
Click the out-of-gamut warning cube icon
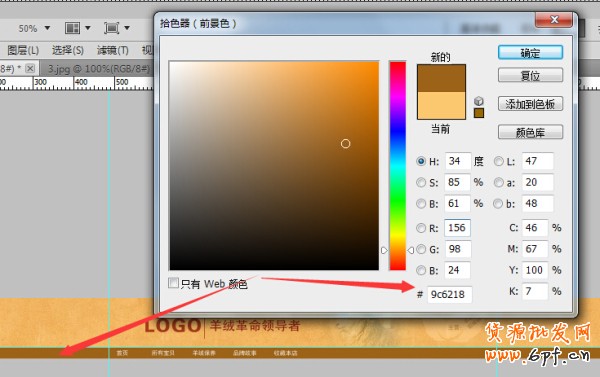[479, 101]
